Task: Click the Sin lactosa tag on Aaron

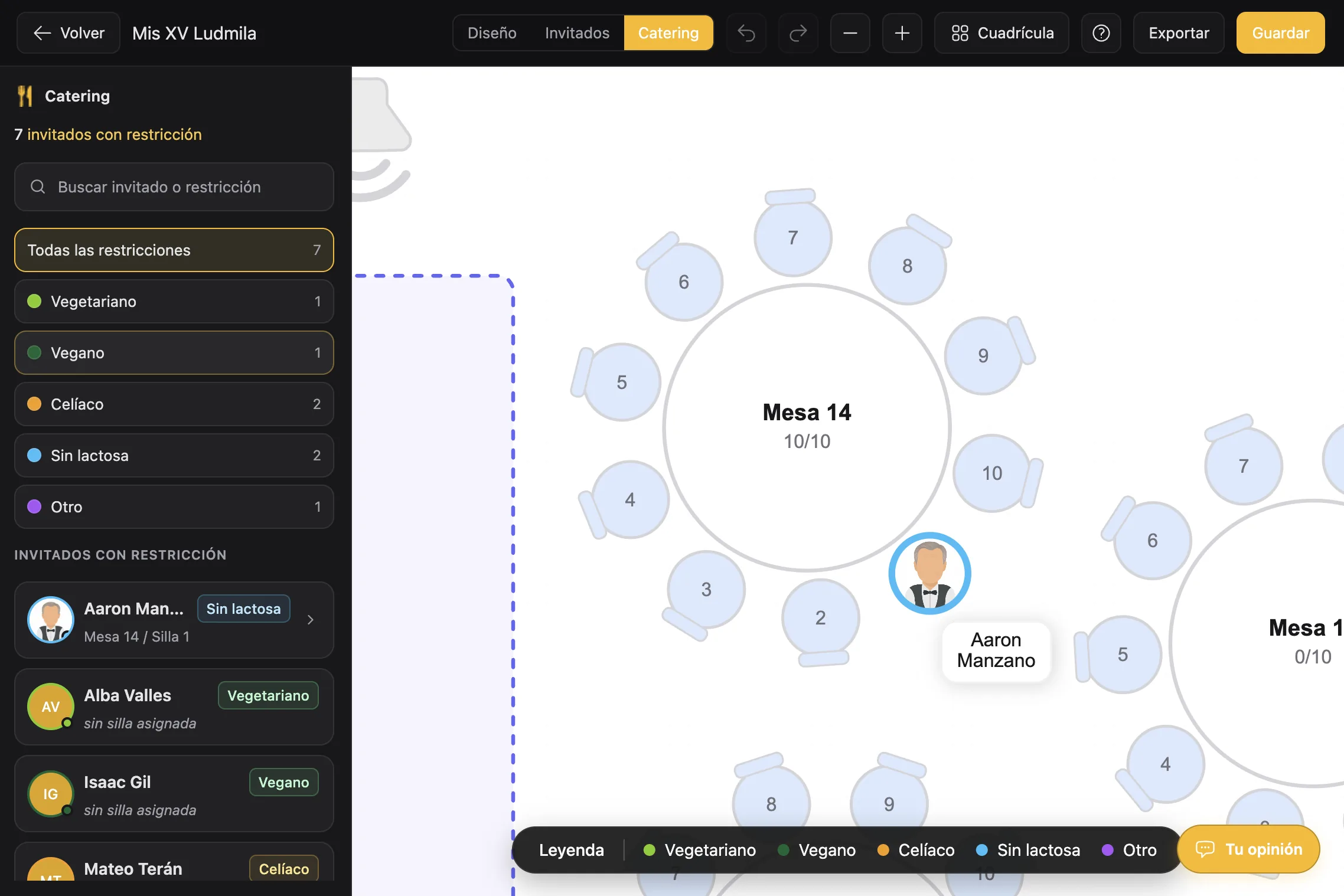Action: pos(243,609)
